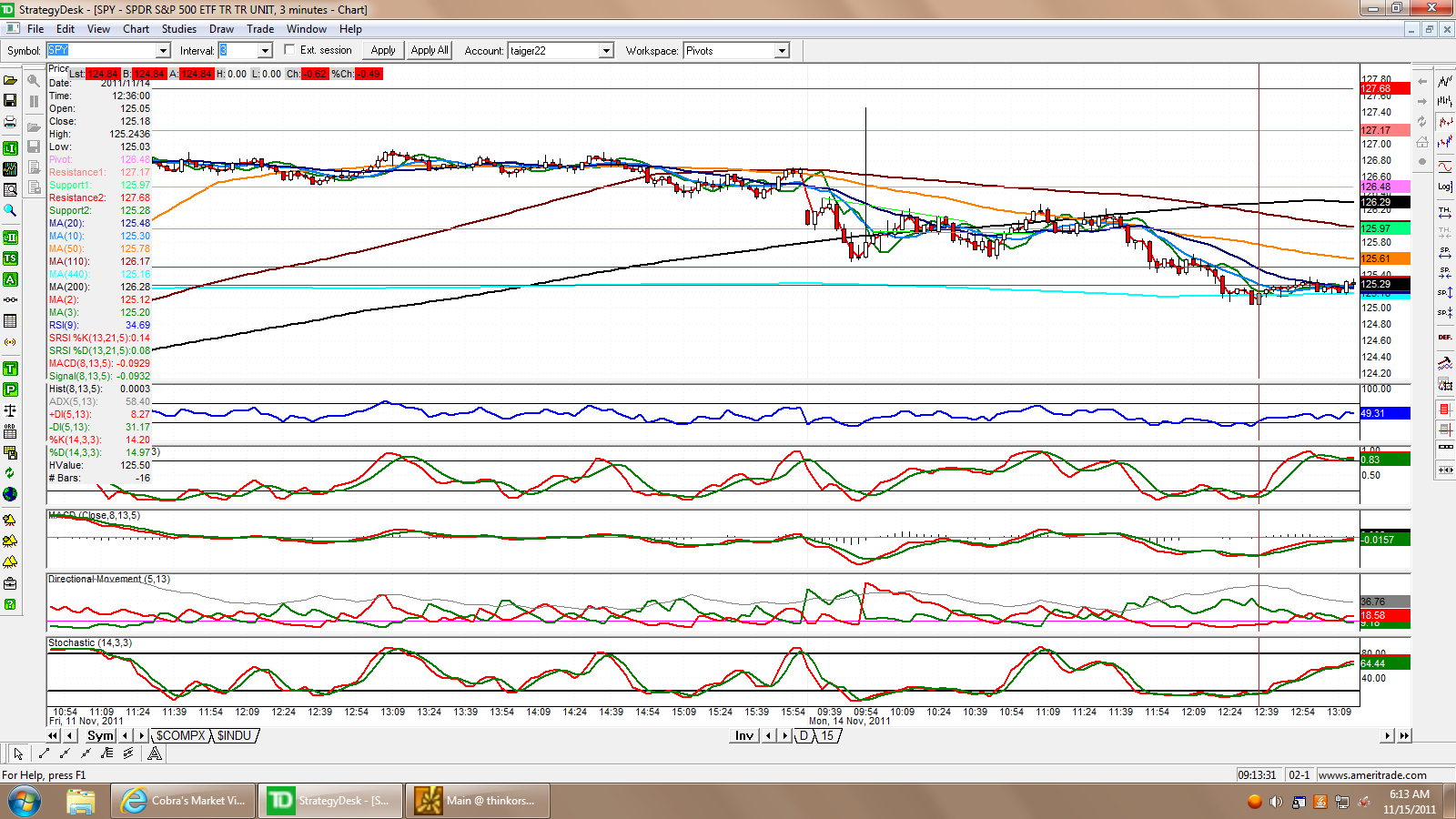This screenshot has height=819, width=1456.
Task: Click the www.ameritrade.com status bar text
Action: [1372, 775]
